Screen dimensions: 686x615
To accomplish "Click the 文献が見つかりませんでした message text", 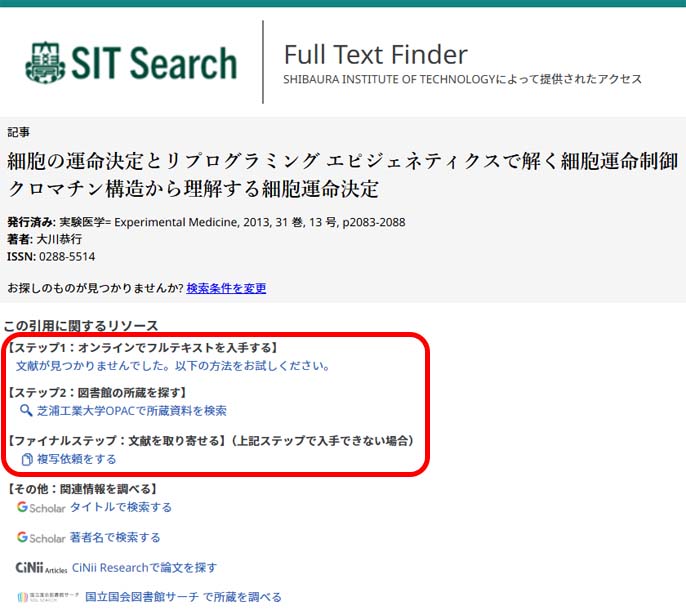I will tap(173, 366).
